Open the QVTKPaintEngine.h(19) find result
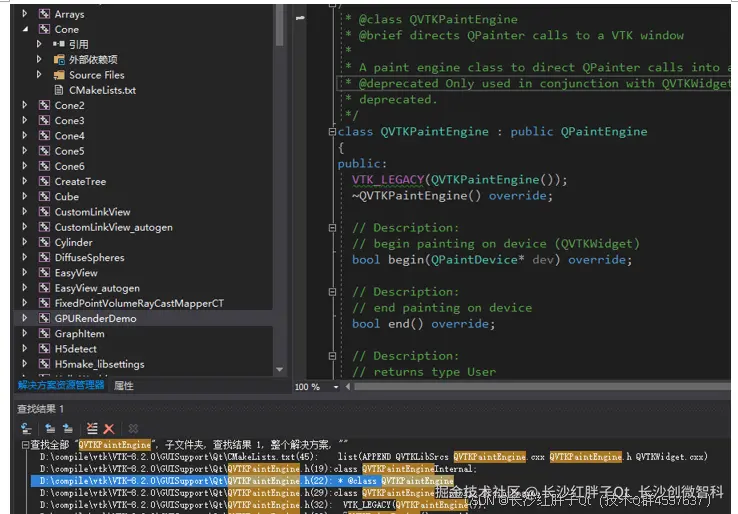 coord(257,469)
